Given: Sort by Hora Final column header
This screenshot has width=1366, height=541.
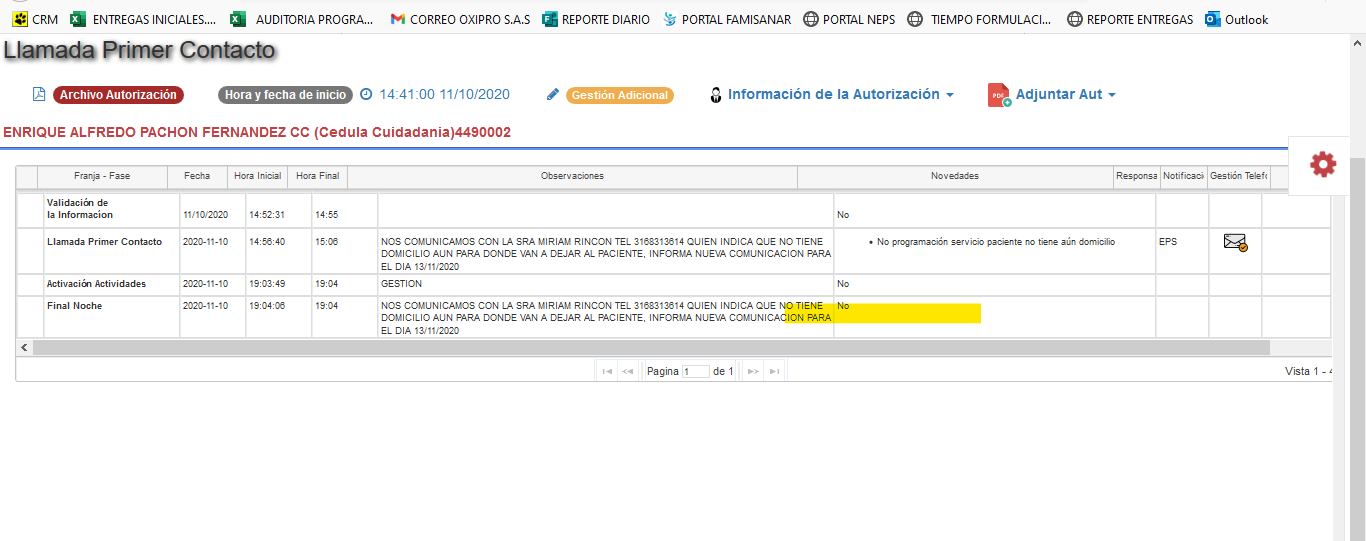Looking at the screenshot, I should (x=318, y=176).
